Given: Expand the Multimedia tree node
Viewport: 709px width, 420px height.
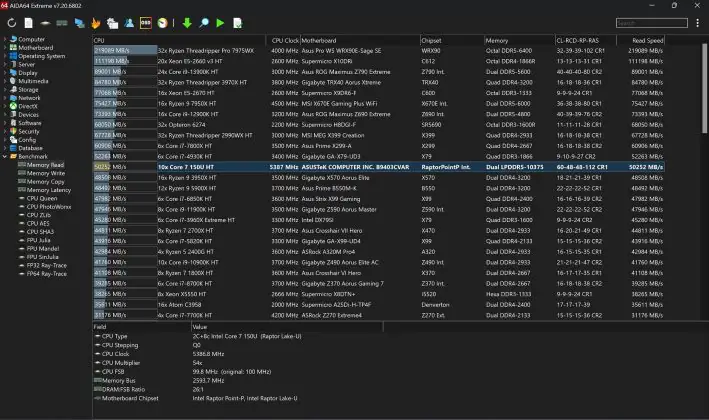Looking at the screenshot, I should (5, 81).
